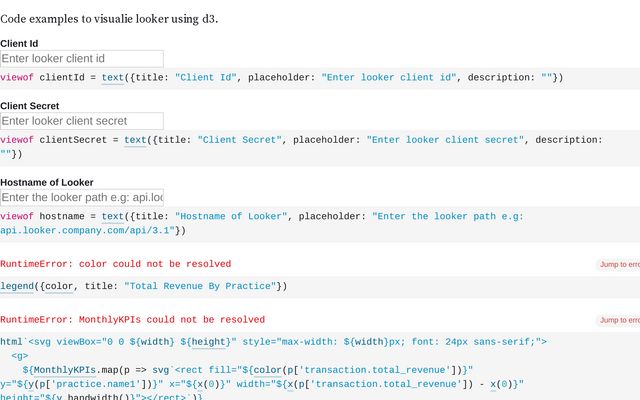
Task: Click the Client Id input field
Action: (x=82, y=59)
